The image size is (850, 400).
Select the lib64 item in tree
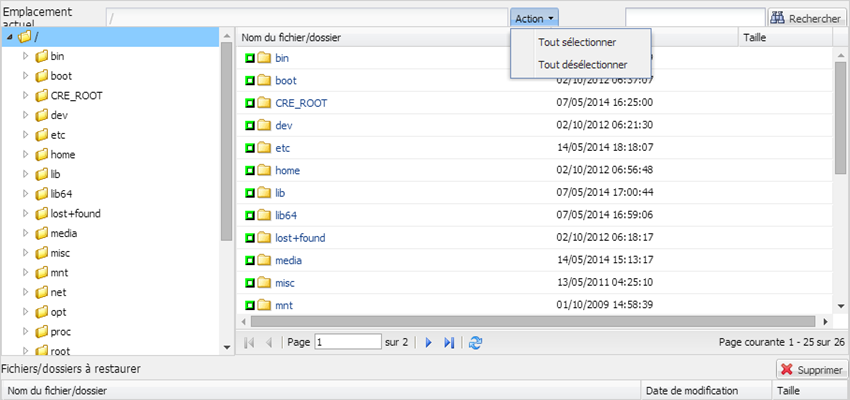61,194
